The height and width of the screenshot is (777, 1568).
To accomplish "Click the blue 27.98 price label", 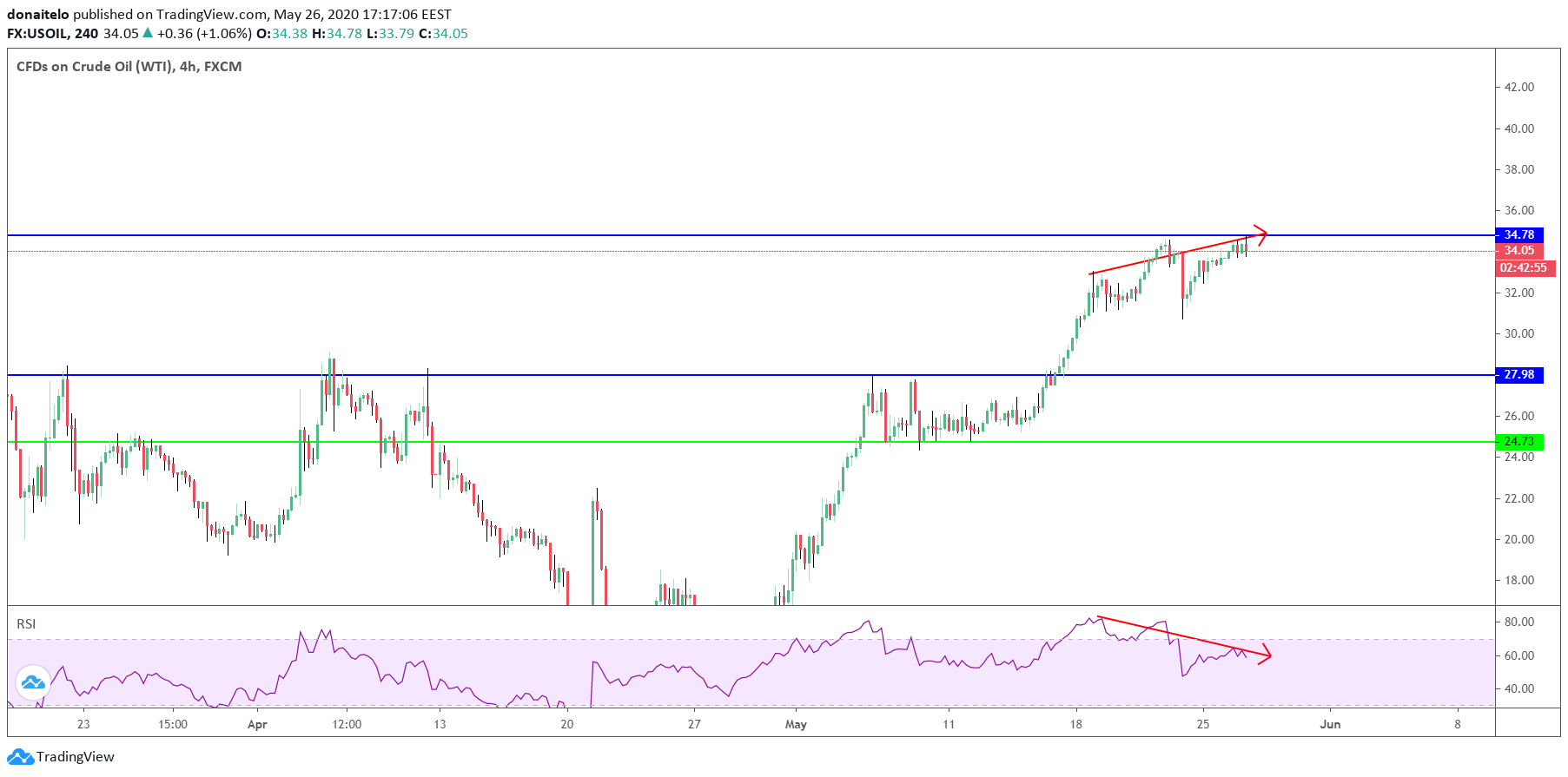I will (x=1519, y=375).
